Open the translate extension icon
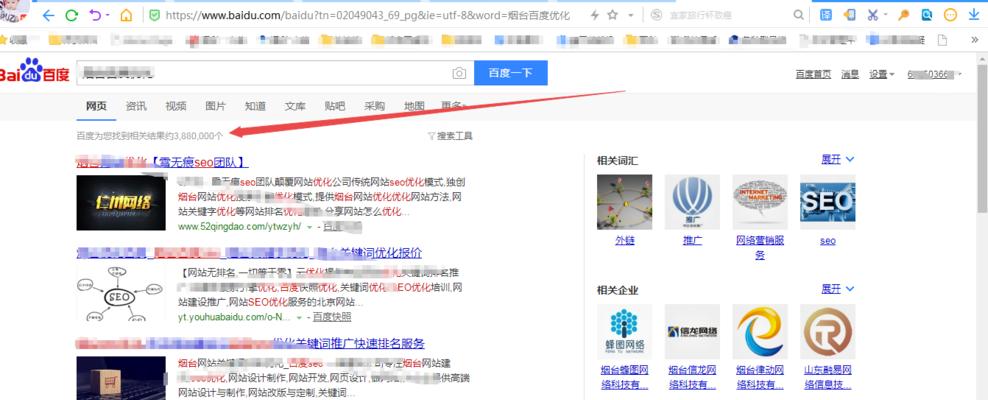This screenshot has width=988, height=400. 825,15
